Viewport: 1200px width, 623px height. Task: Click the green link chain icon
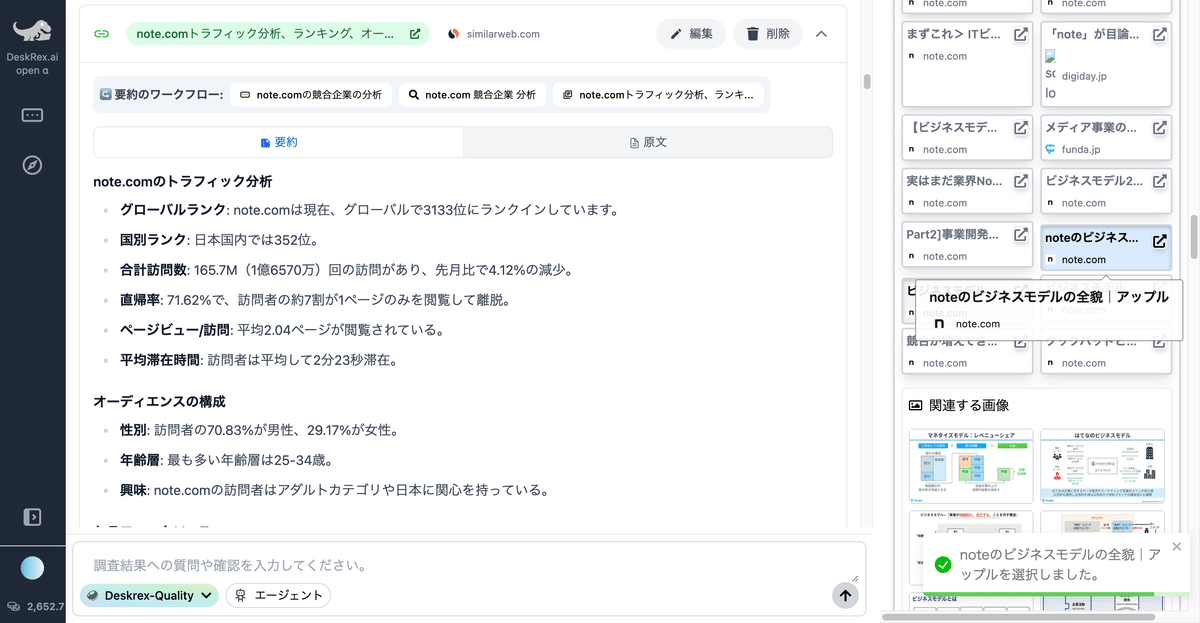click(x=101, y=33)
